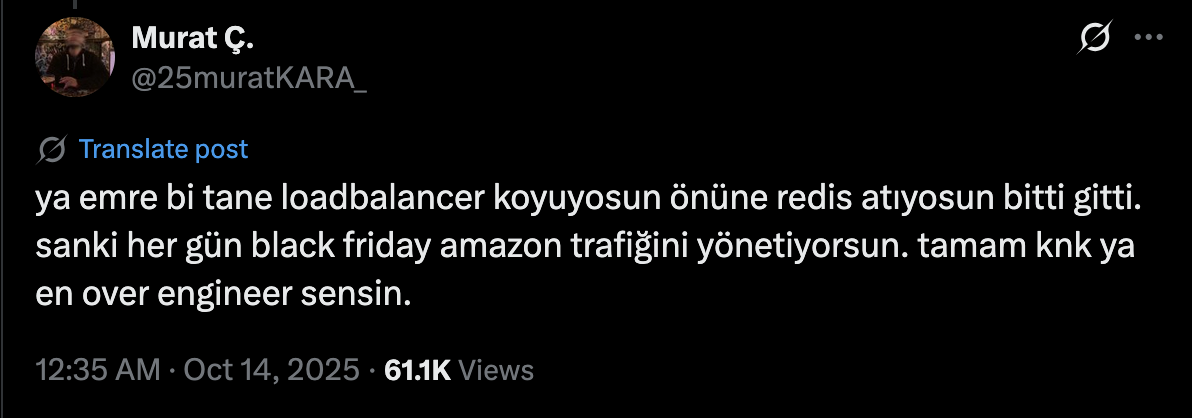Image resolution: width=1192 pixels, height=418 pixels.
Task: Click the small Grok icon beside Translate post
Action: (x=52, y=149)
